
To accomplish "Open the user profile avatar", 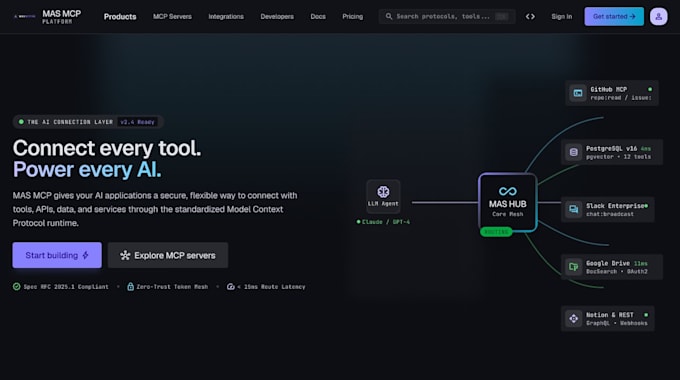I will 658,16.
